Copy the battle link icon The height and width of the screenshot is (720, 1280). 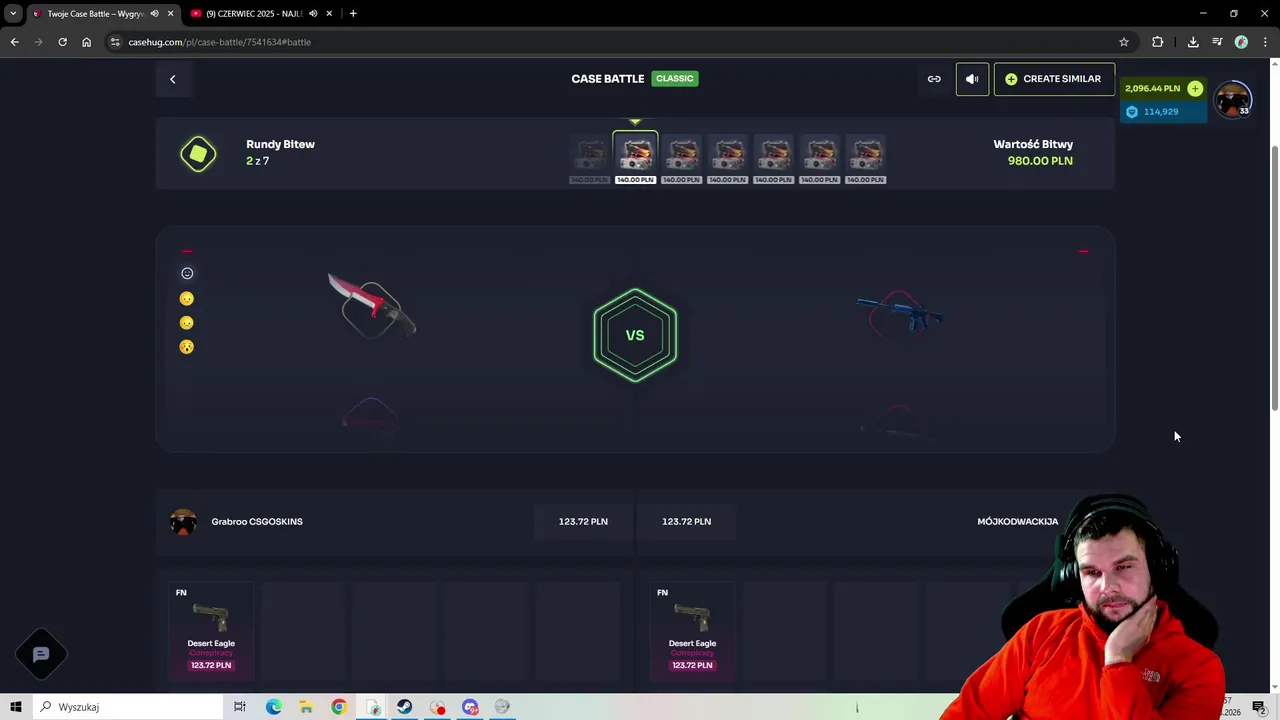click(934, 79)
